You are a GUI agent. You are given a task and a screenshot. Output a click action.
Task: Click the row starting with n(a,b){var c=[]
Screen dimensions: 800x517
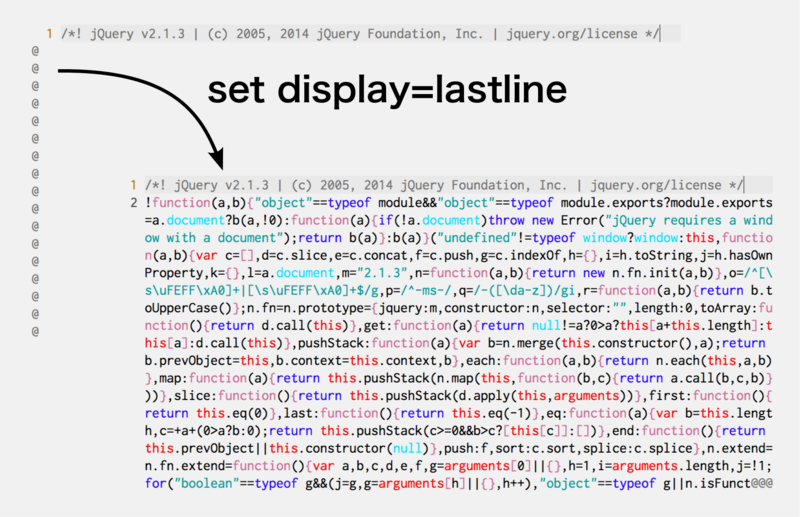458,255
